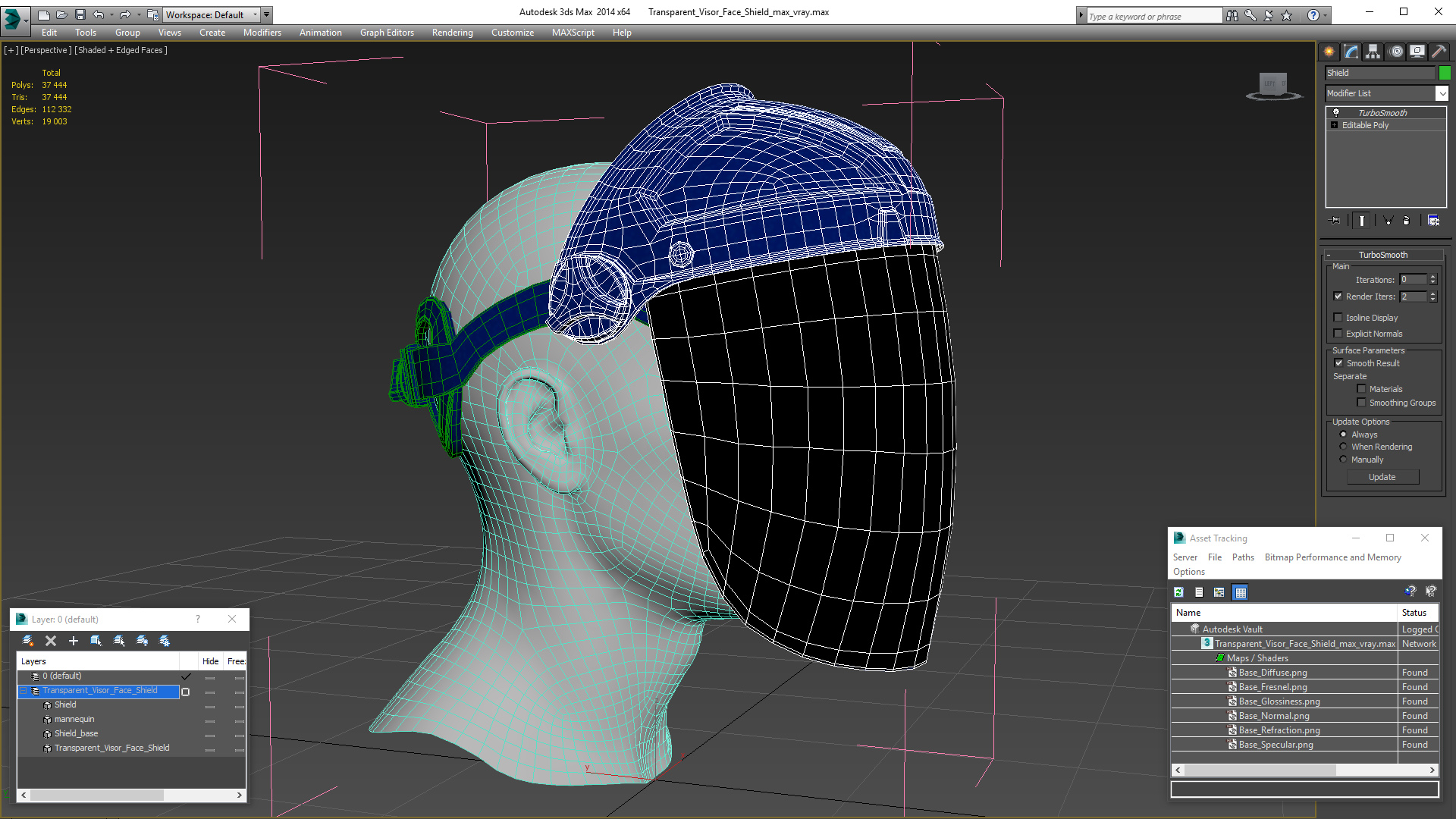This screenshot has width=1456, height=819.
Task: Open Paths menu in Asset Tracking
Action: click(1243, 557)
